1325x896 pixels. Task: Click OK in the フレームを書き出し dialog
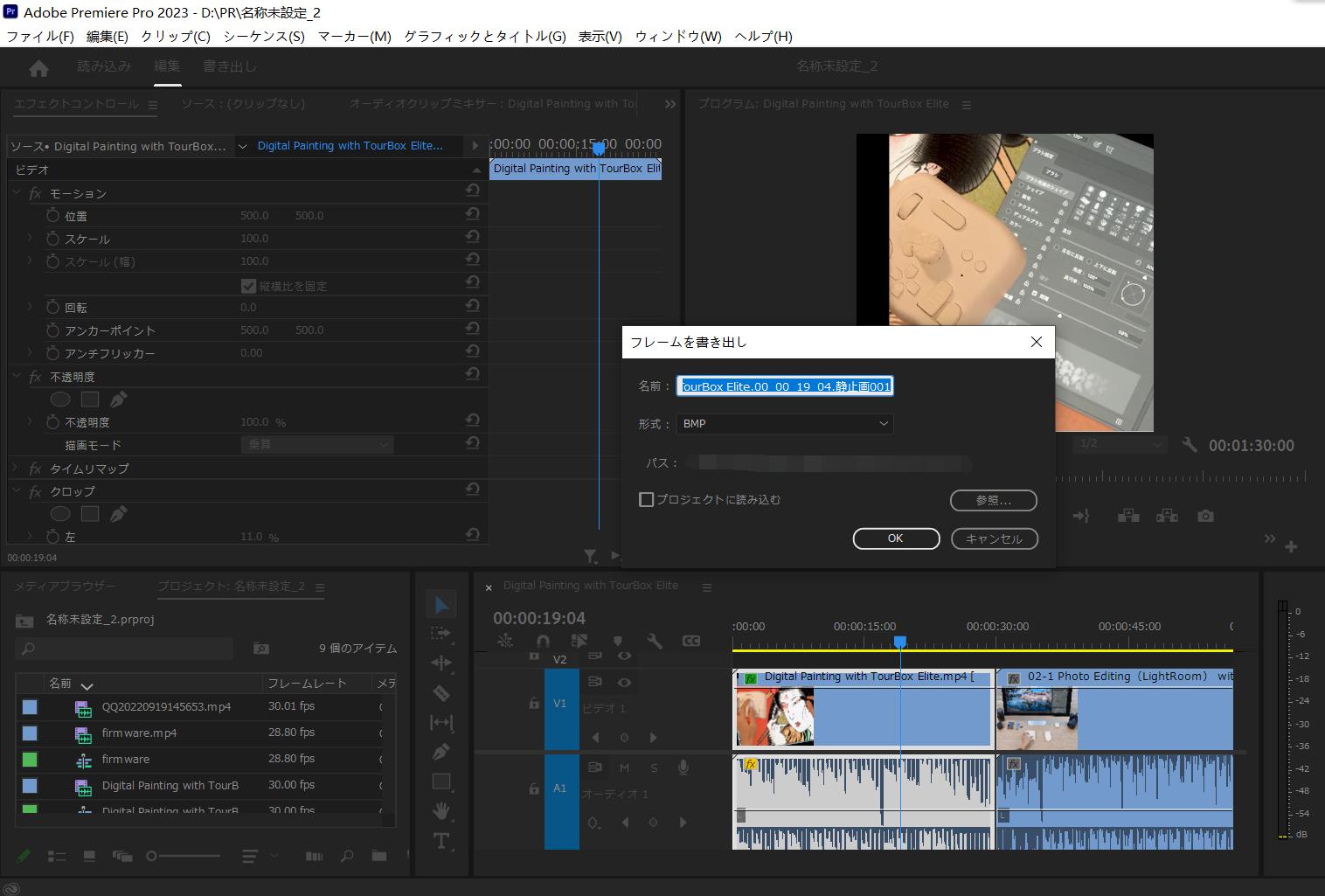[896, 538]
